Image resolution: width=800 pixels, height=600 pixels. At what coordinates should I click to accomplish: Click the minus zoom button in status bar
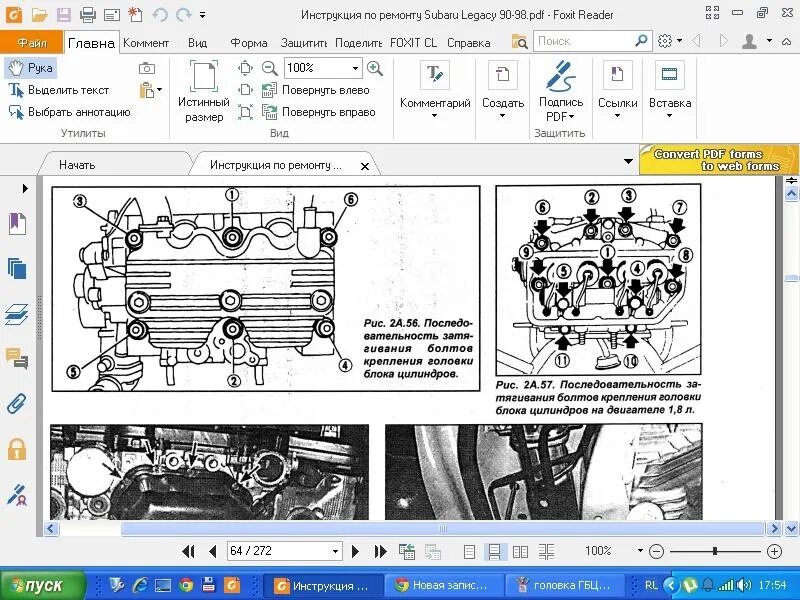tap(657, 552)
